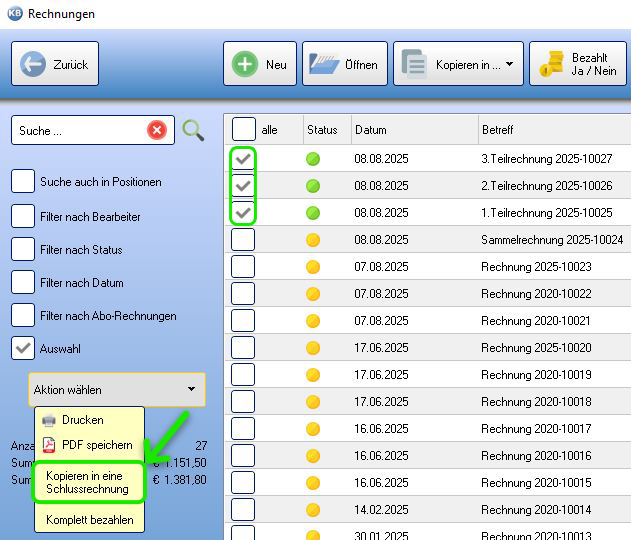Click yellow status dot of Rechnung 2025-10023
The height and width of the screenshot is (540, 631).
click(313, 267)
